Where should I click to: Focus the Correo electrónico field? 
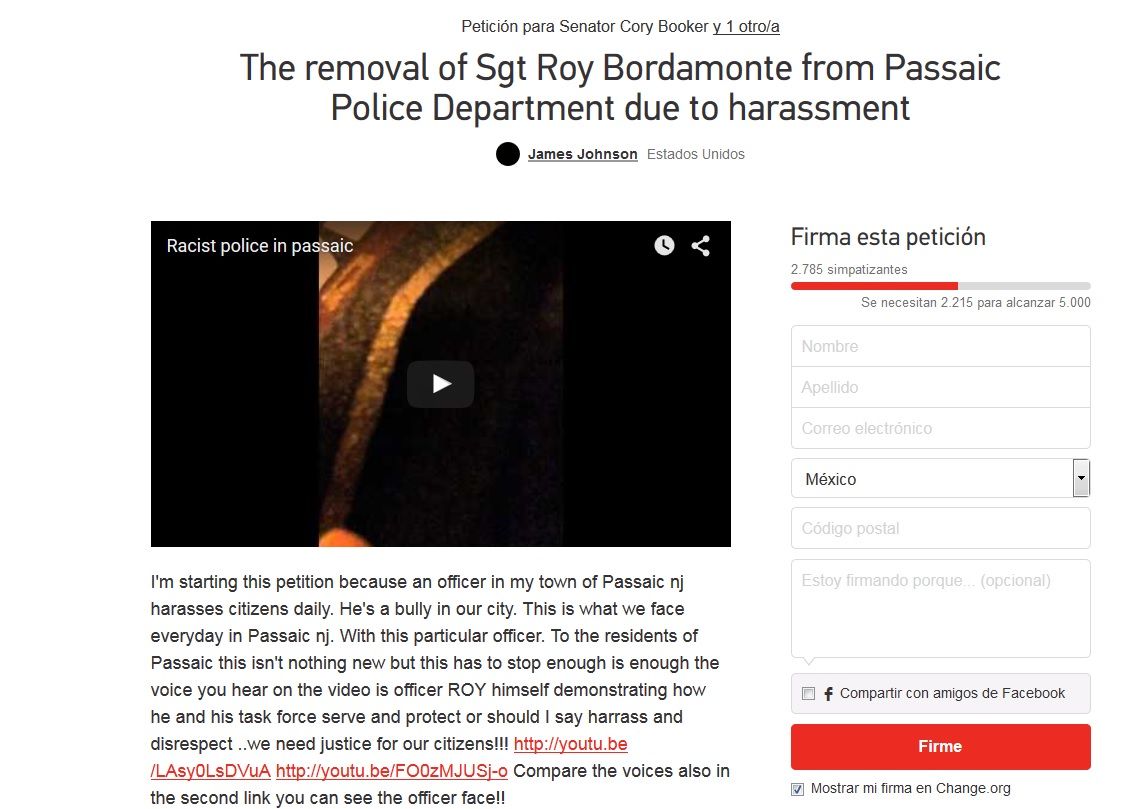point(940,428)
